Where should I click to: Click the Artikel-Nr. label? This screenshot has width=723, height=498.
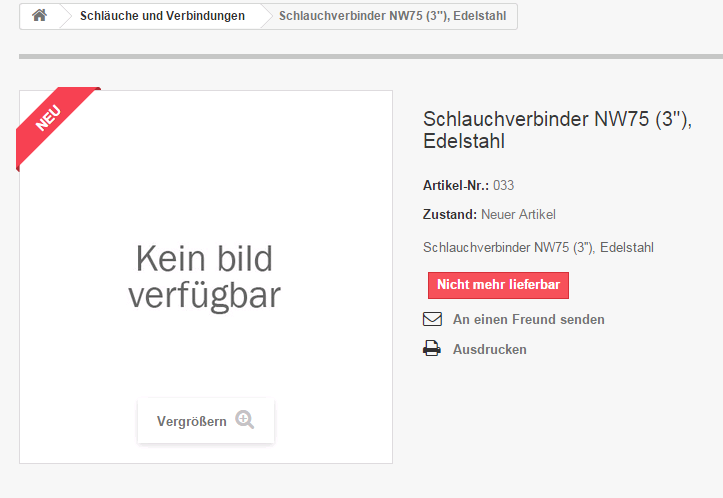pos(456,185)
